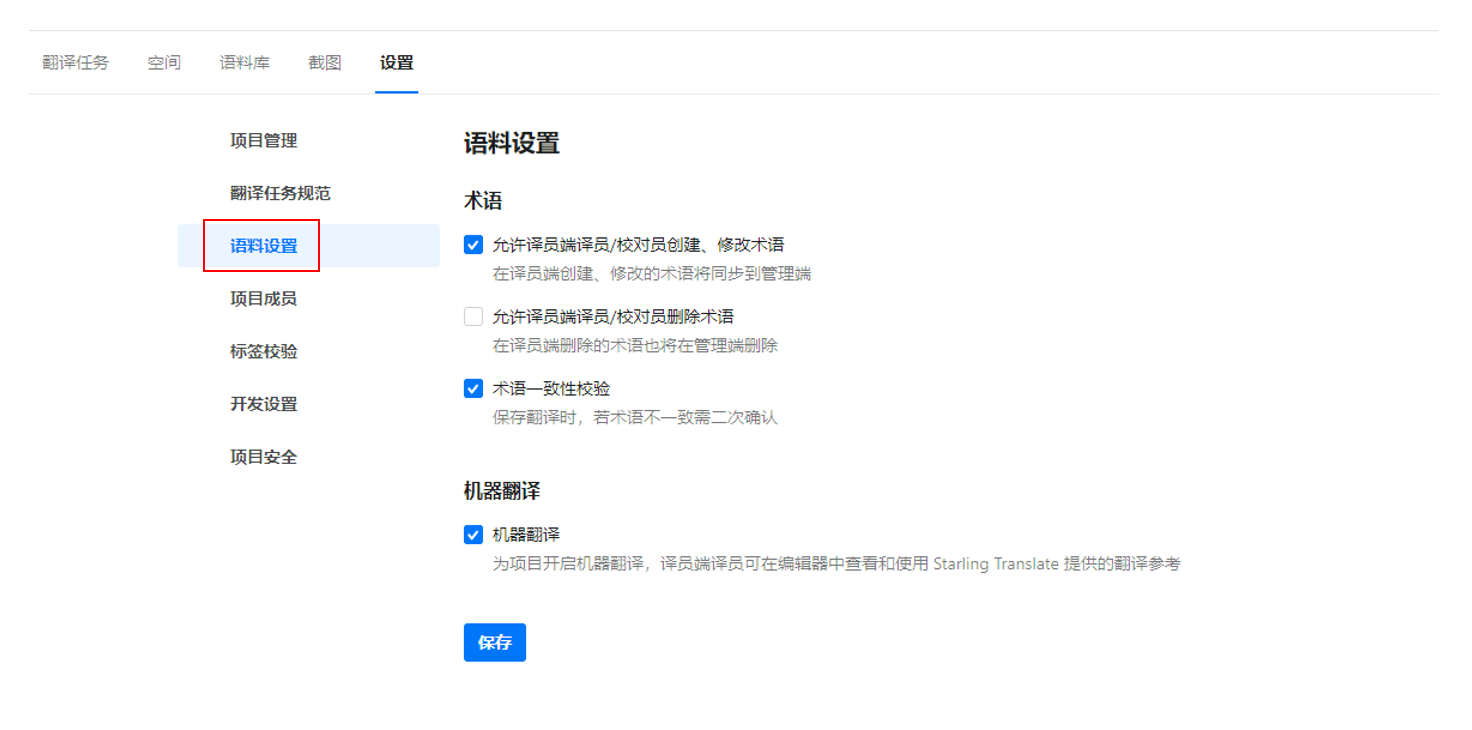Turn off the 机器翻译 checkbox

pos(474,535)
